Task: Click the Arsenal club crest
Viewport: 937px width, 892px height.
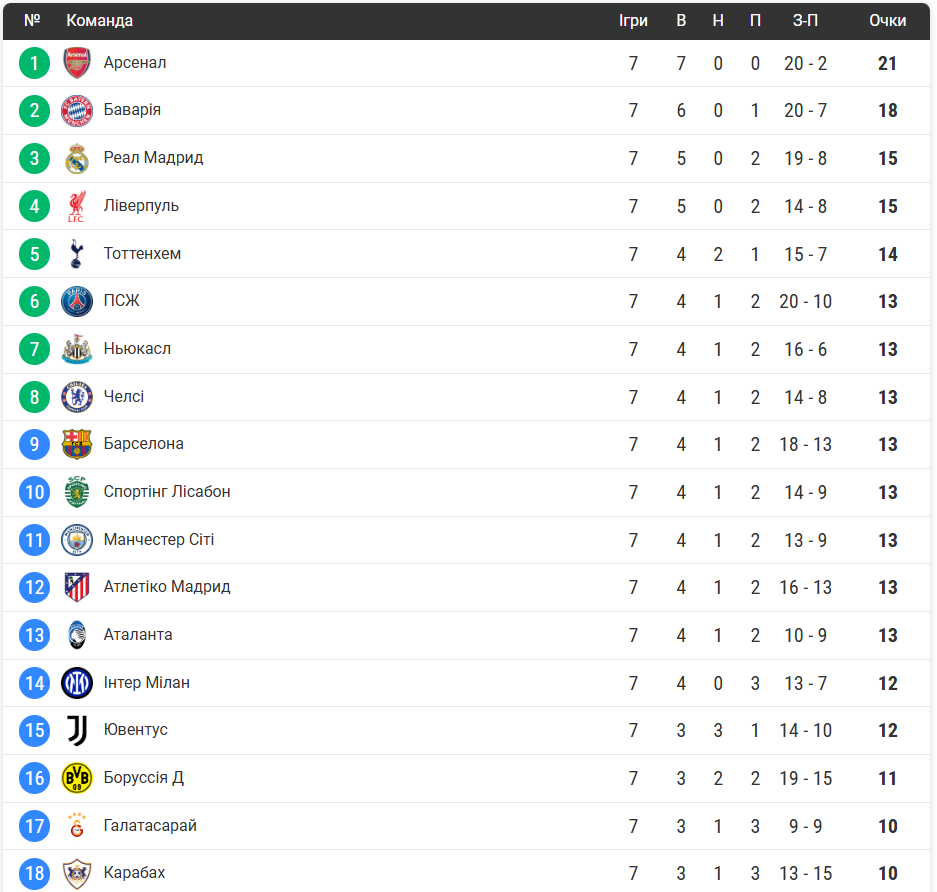Action: (x=77, y=63)
